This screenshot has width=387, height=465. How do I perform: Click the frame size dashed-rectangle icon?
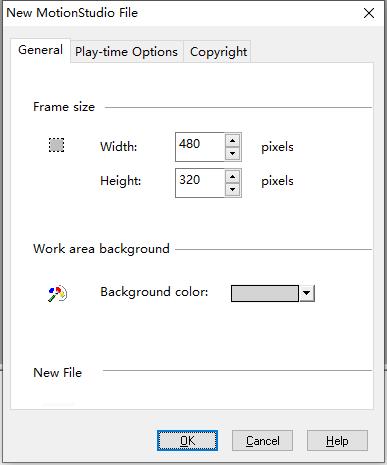(x=57, y=145)
